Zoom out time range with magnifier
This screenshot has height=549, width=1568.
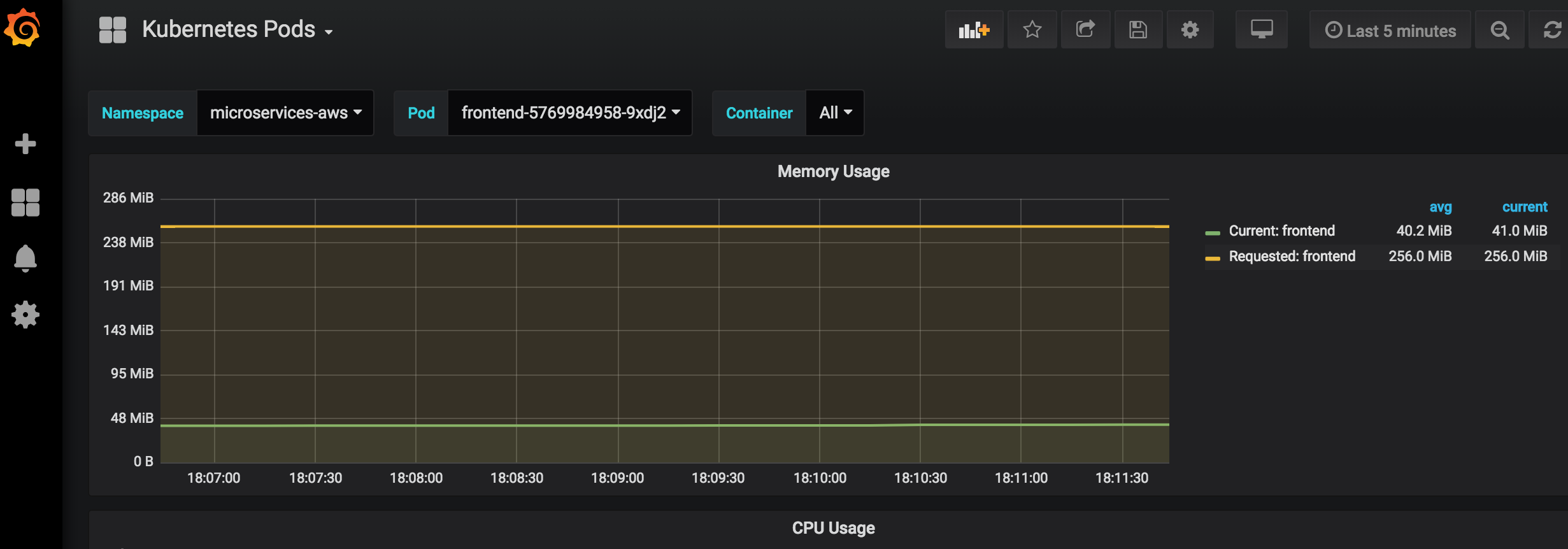pos(1500,29)
